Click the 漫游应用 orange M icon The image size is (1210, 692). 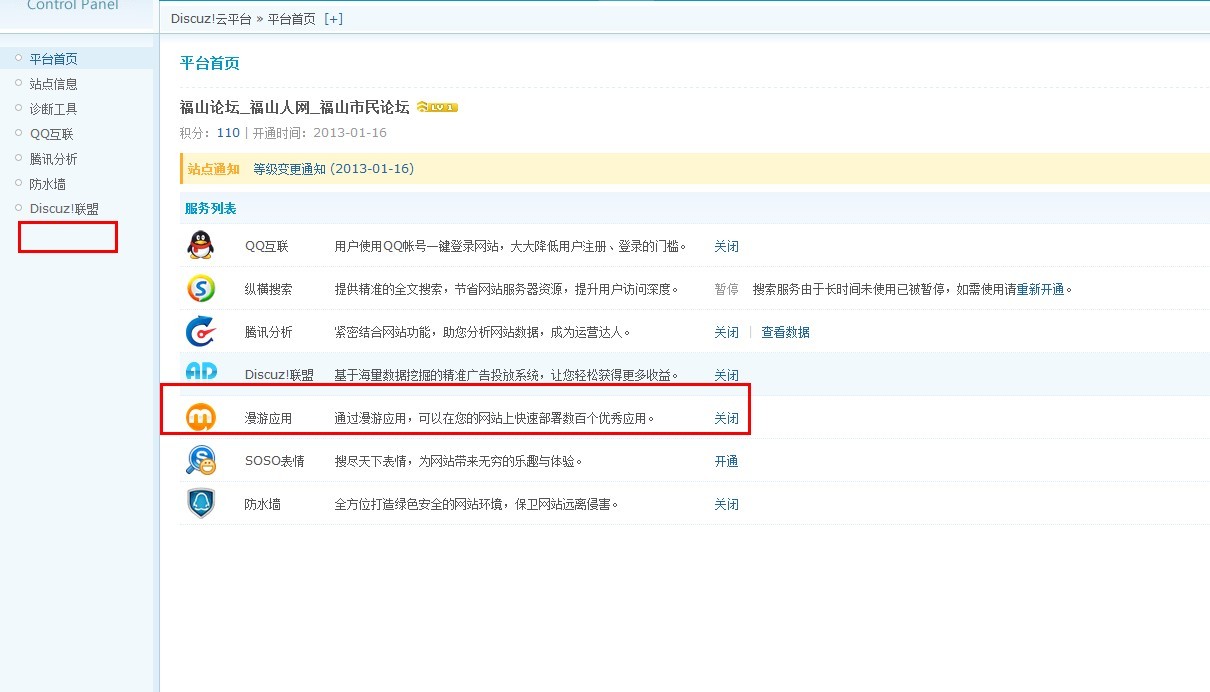(201, 417)
